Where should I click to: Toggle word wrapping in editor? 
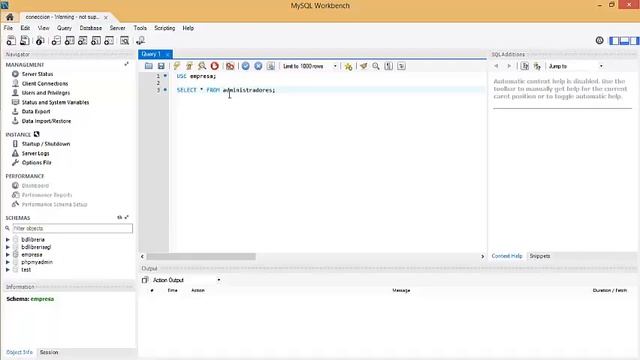coord(401,66)
